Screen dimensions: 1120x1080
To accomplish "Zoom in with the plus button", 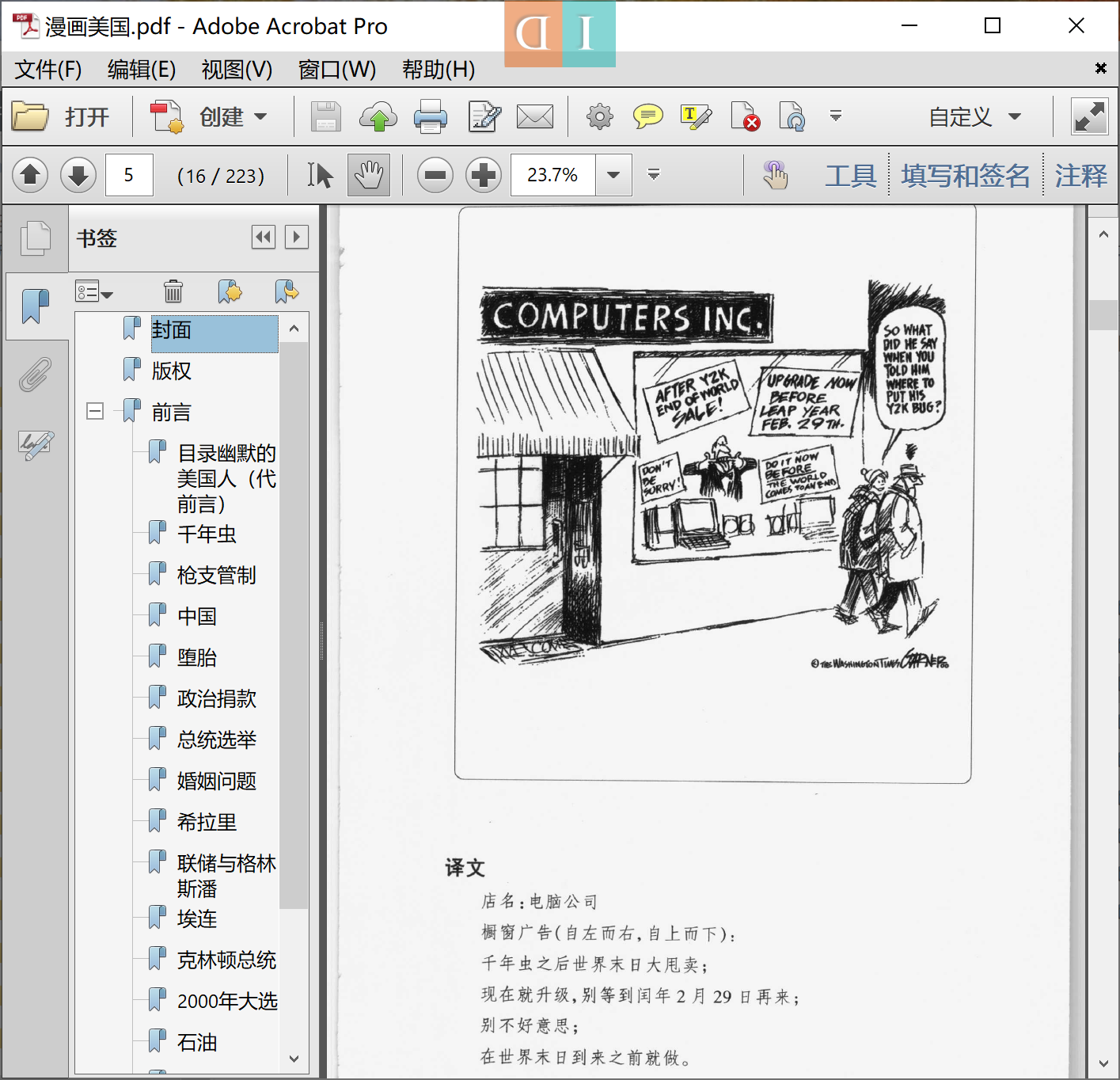I will [x=484, y=175].
